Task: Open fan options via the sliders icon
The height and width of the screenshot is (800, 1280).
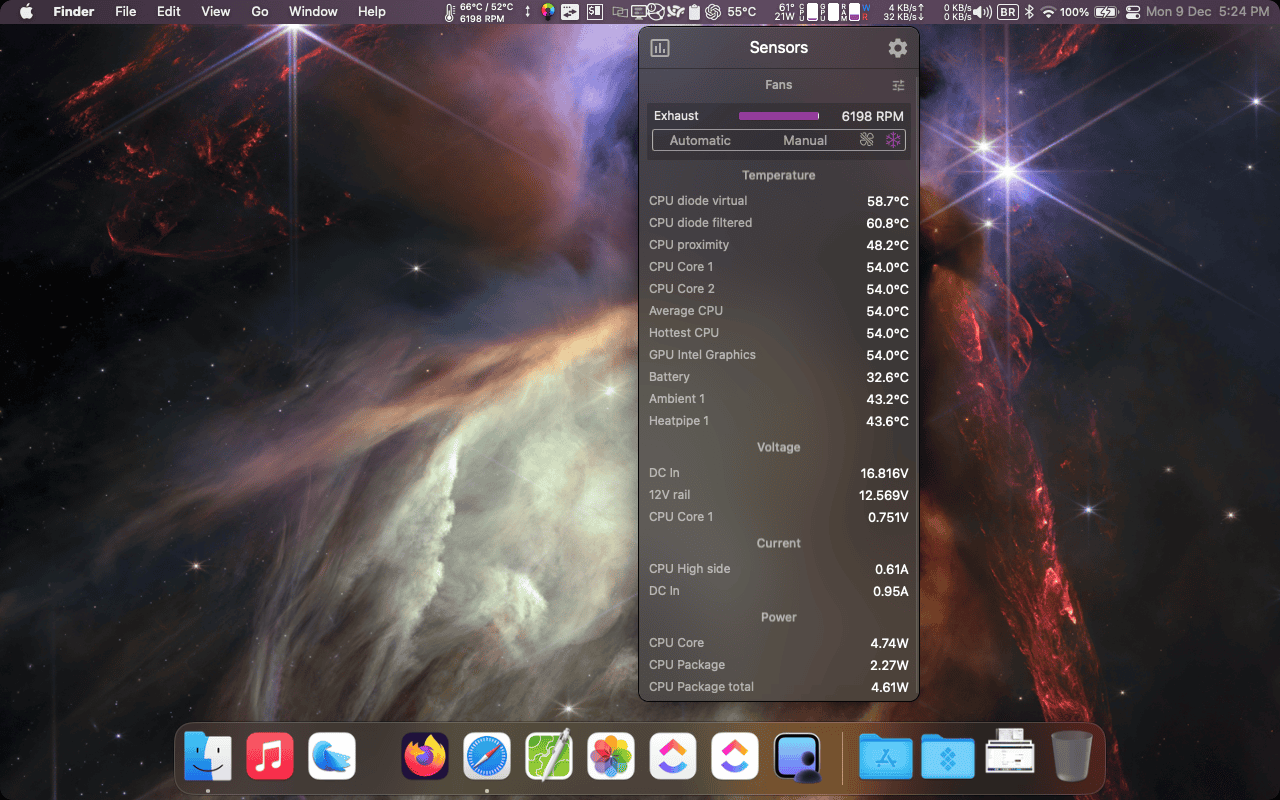Action: point(897,85)
